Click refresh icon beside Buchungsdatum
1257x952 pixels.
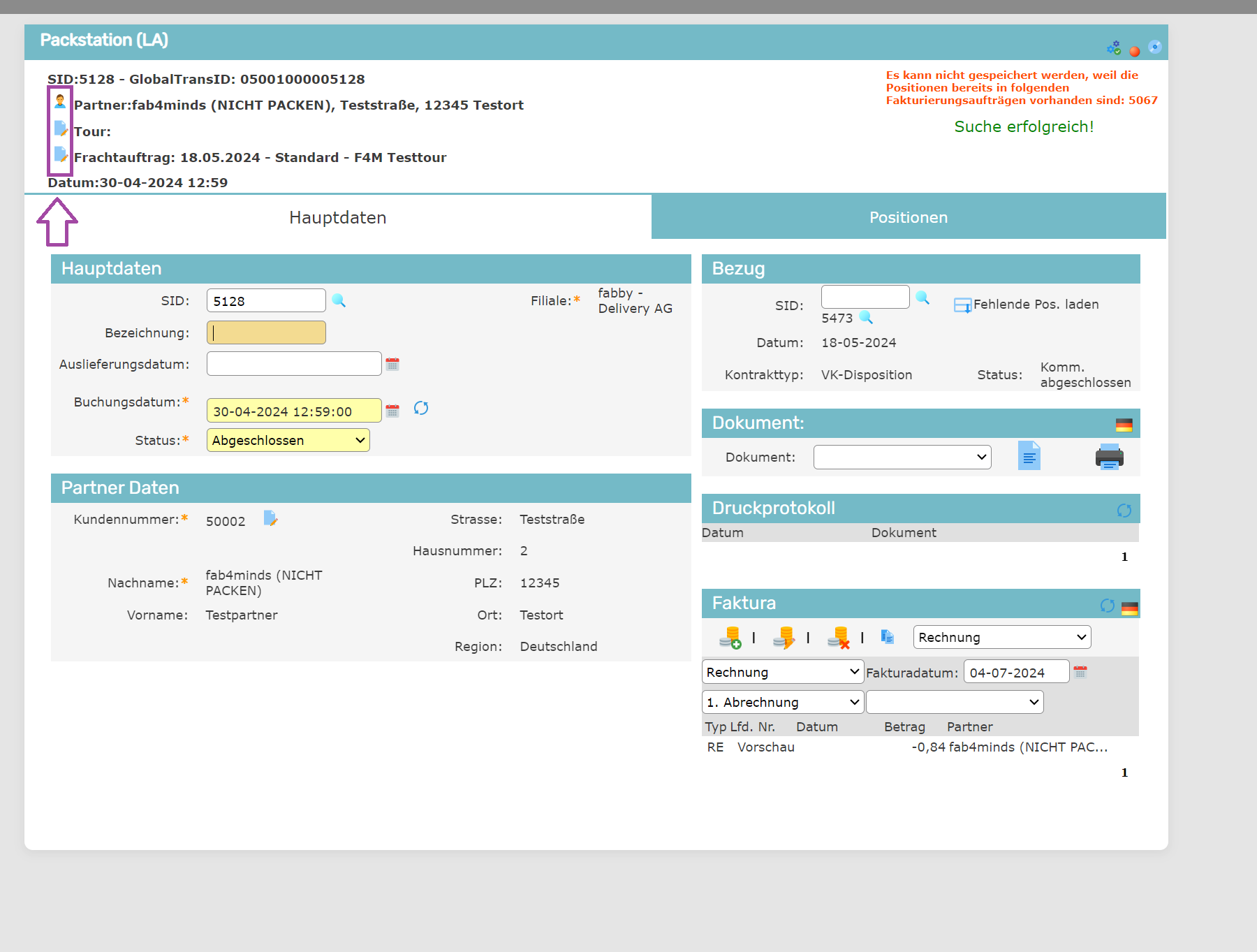tap(420, 408)
